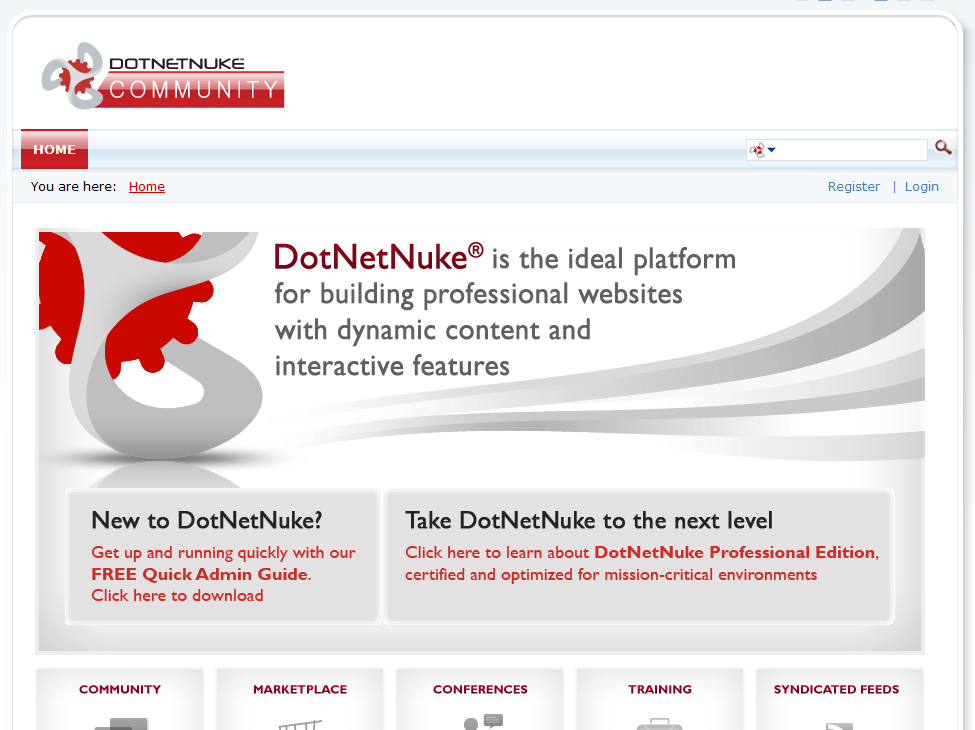Click 'certified and optimized for mission-critical environments' text
This screenshot has width=975, height=730.
coord(611,575)
